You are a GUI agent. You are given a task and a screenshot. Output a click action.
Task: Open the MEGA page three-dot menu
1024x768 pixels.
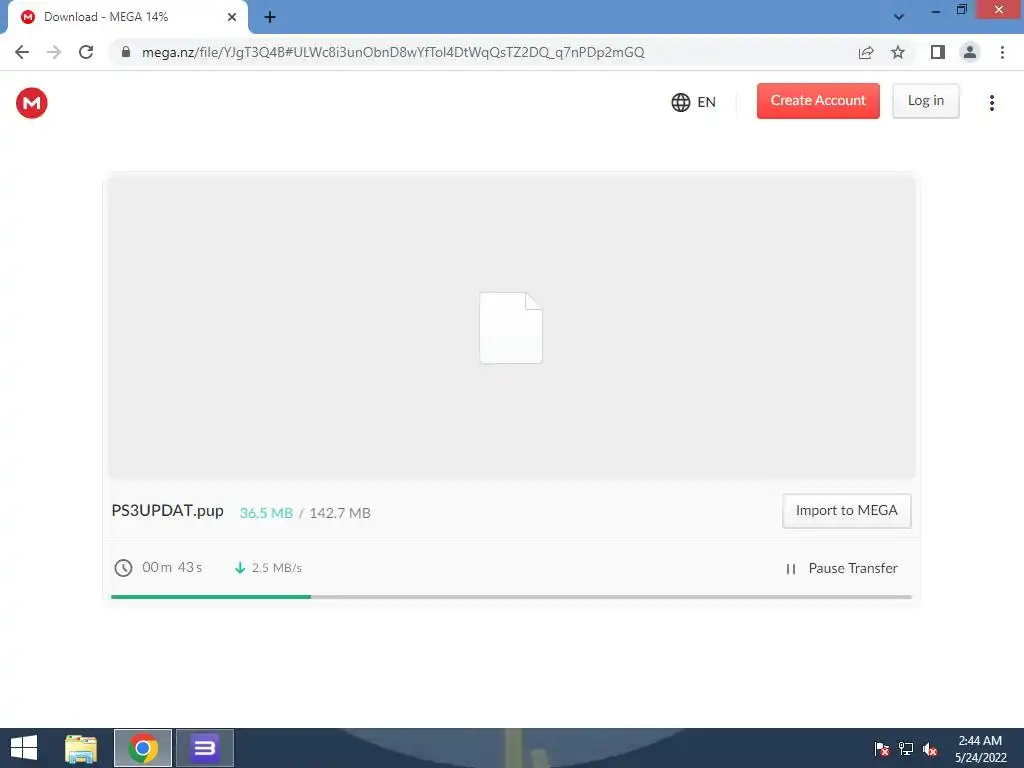coord(991,103)
